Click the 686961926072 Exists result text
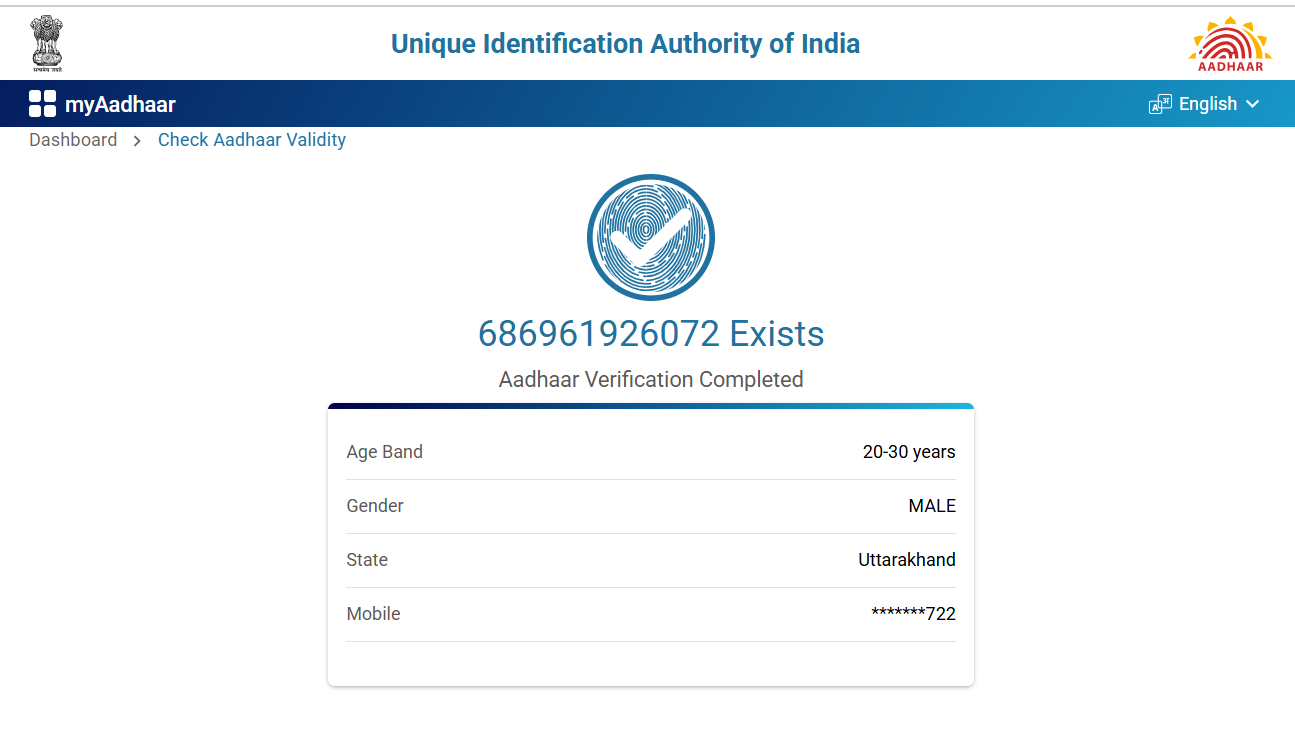1295x747 pixels. [651, 333]
